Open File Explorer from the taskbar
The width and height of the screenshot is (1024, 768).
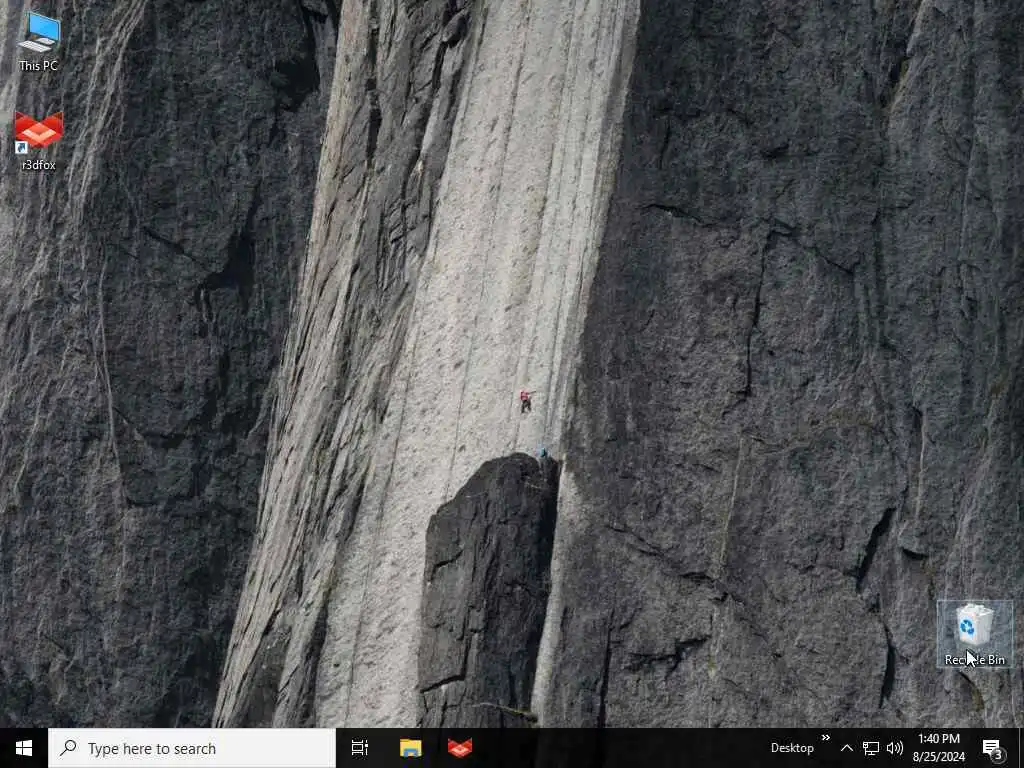(411, 748)
